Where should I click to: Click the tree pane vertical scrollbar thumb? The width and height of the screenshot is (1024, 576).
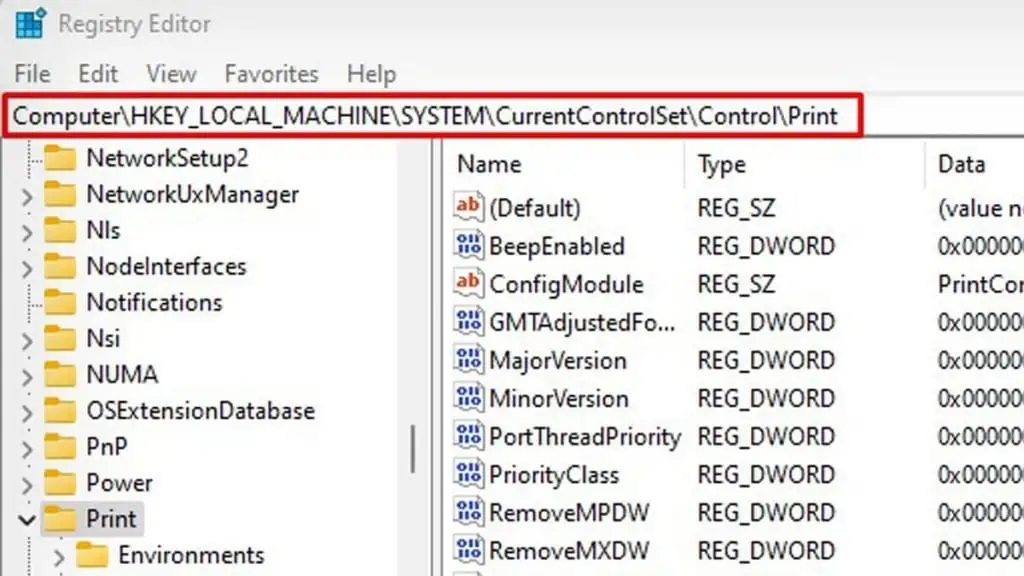[413, 449]
